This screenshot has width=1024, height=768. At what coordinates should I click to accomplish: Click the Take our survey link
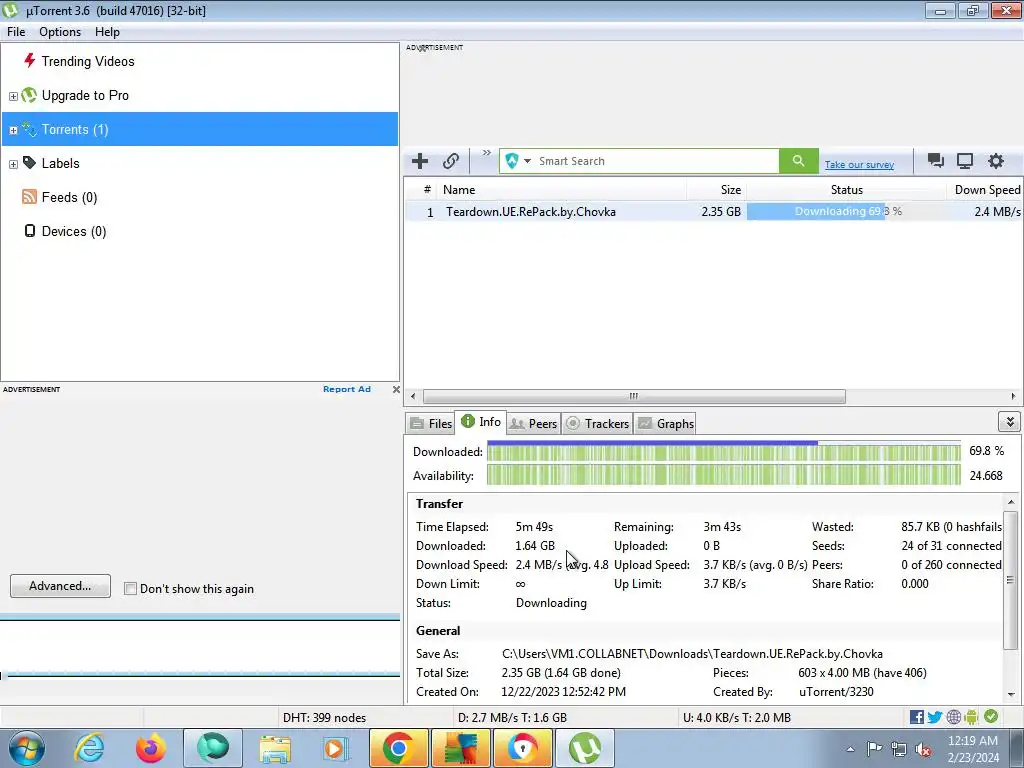[859, 165]
